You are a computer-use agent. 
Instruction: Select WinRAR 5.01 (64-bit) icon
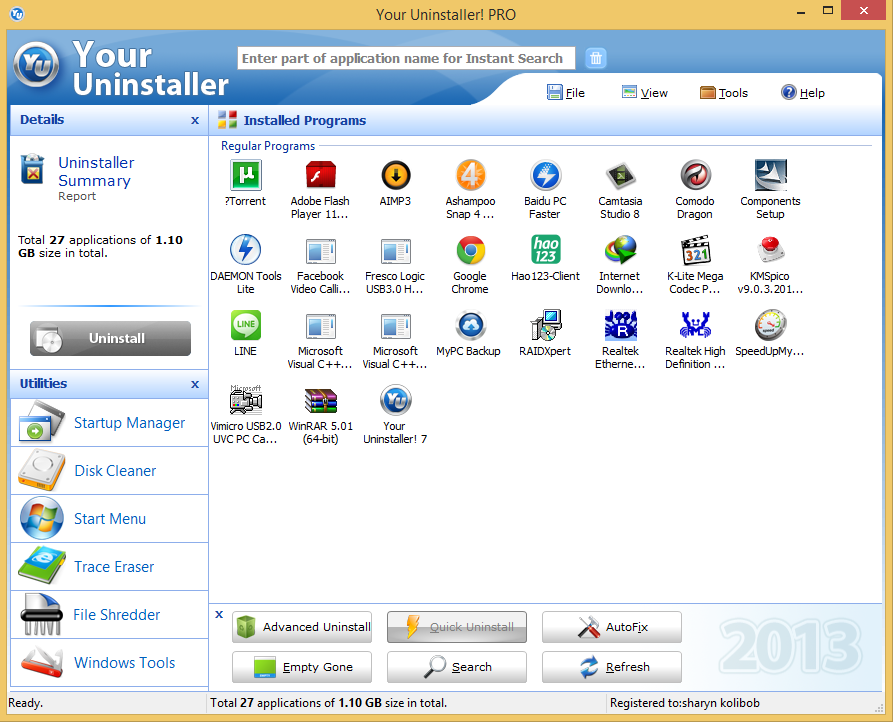tap(321, 400)
